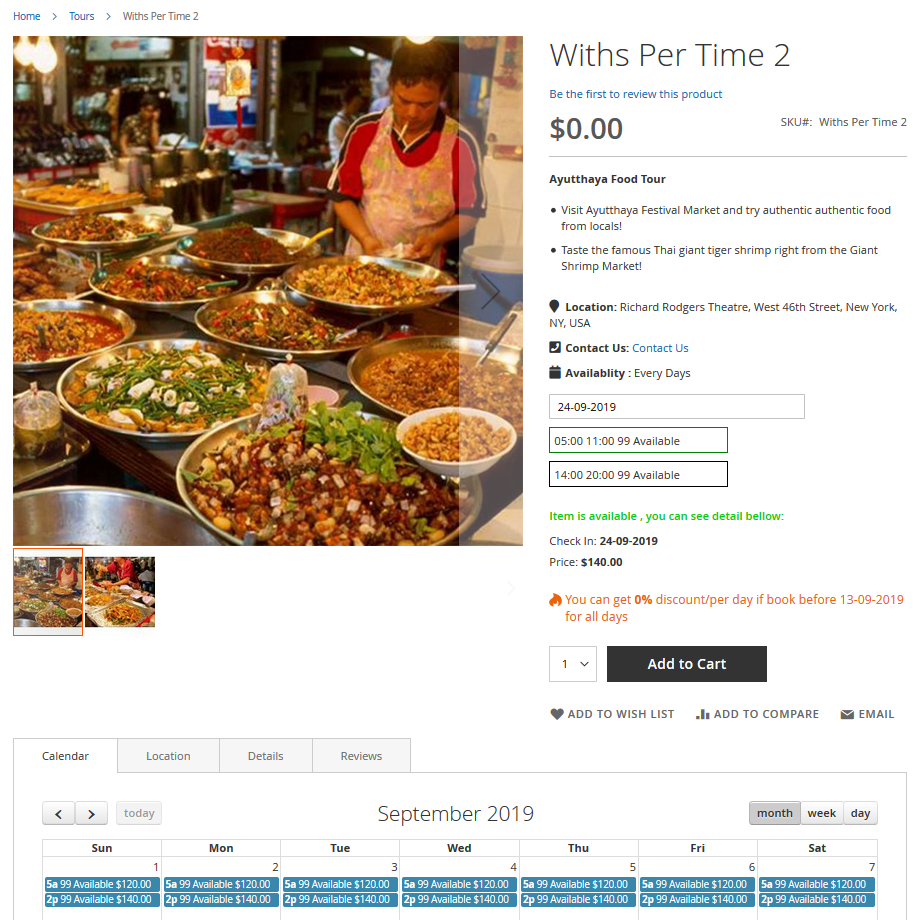The width and height of the screenshot is (920, 920).
Task: Click the Email envelope icon
Action: [847, 714]
